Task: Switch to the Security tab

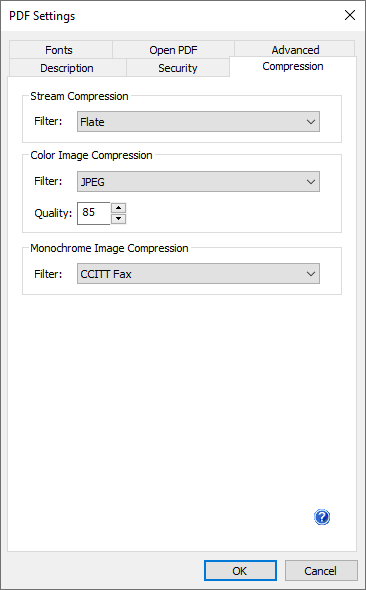Action: tap(178, 68)
